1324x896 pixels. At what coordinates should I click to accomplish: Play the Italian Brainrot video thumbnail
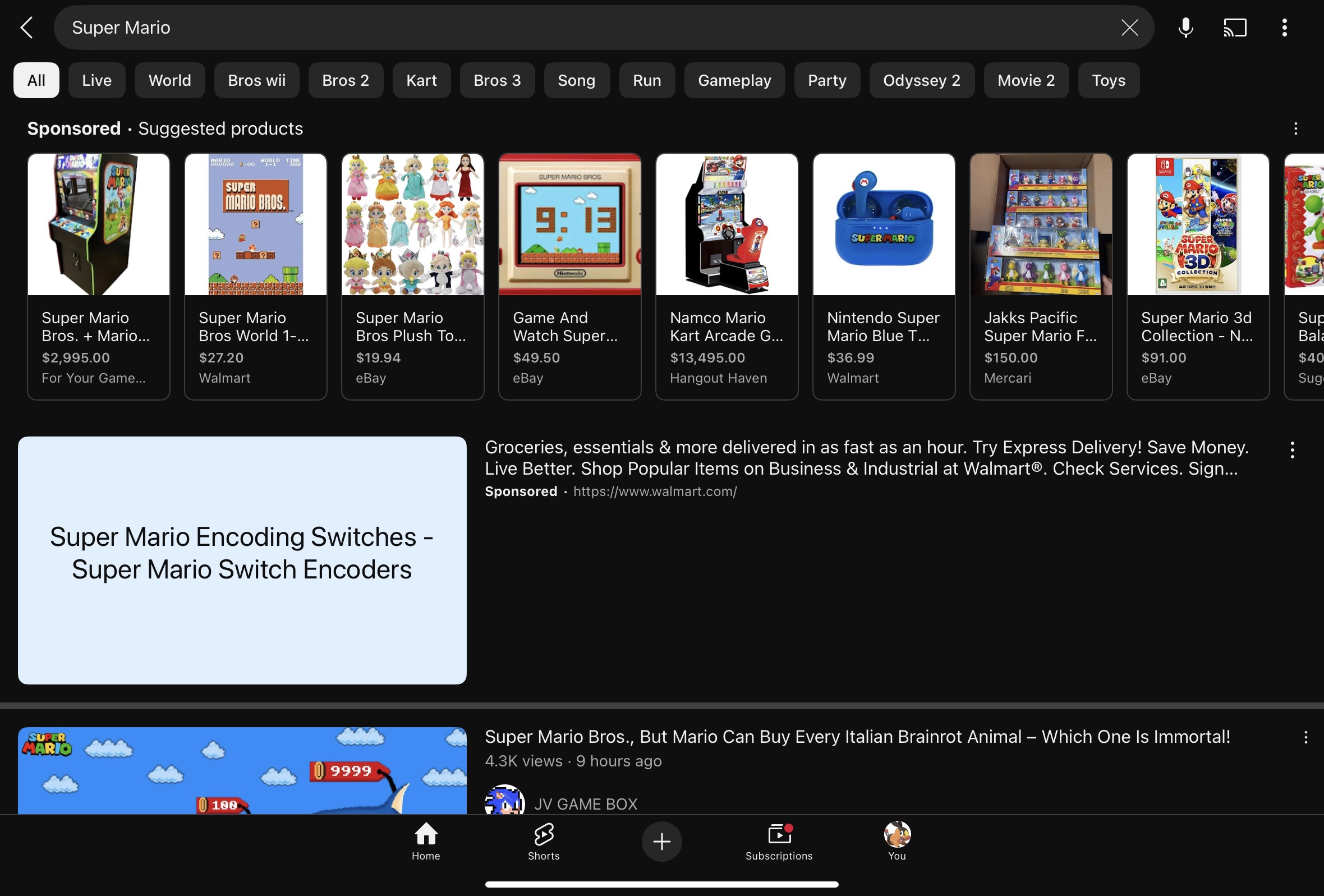click(242, 770)
